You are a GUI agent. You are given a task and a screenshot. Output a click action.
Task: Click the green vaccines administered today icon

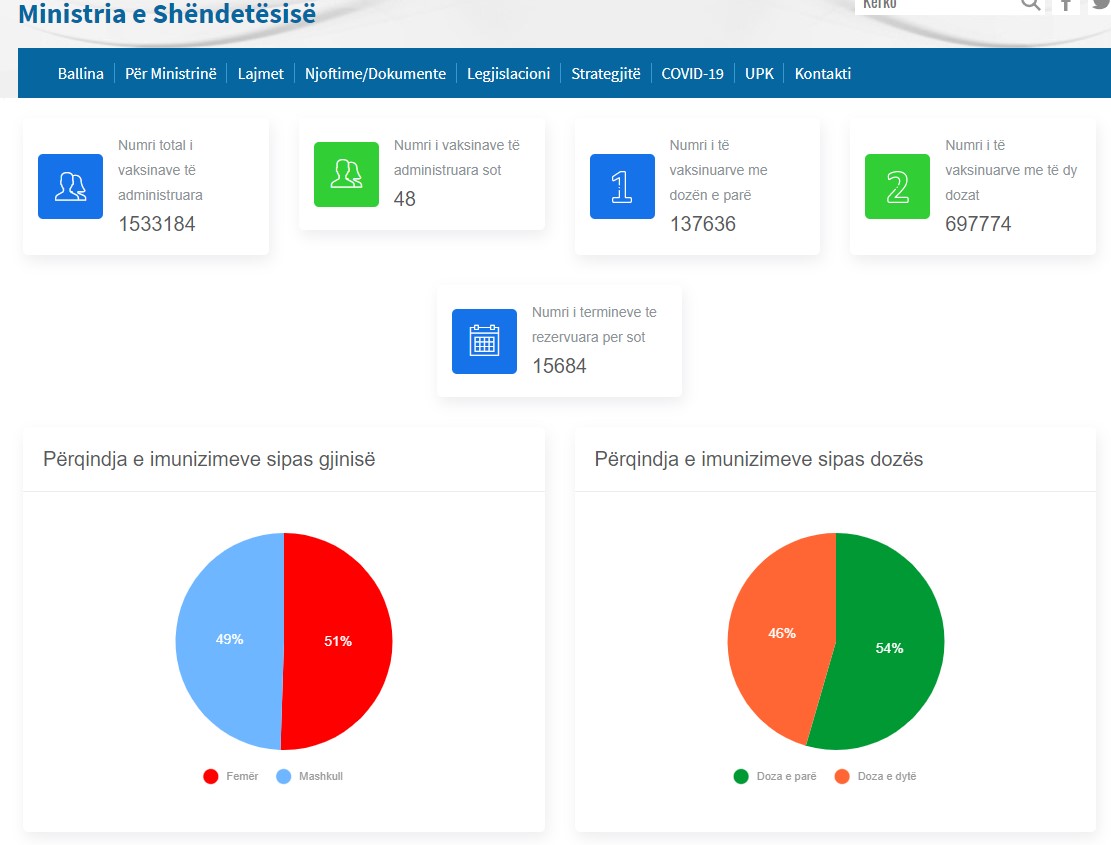pyautogui.click(x=346, y=174)
